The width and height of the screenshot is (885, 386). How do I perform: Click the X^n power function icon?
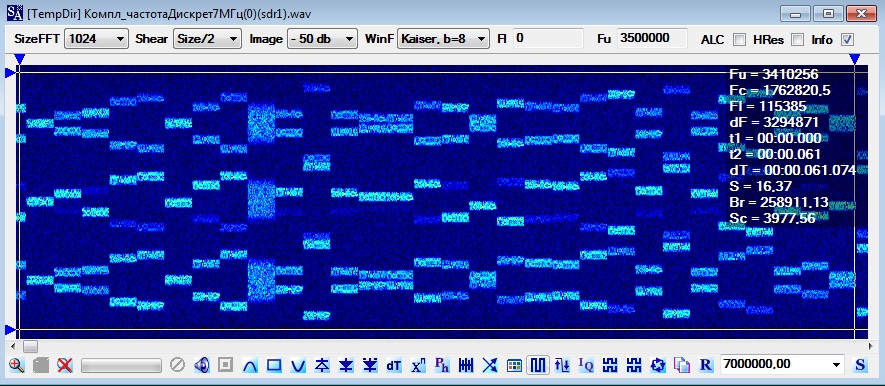(x=418, y=365)
